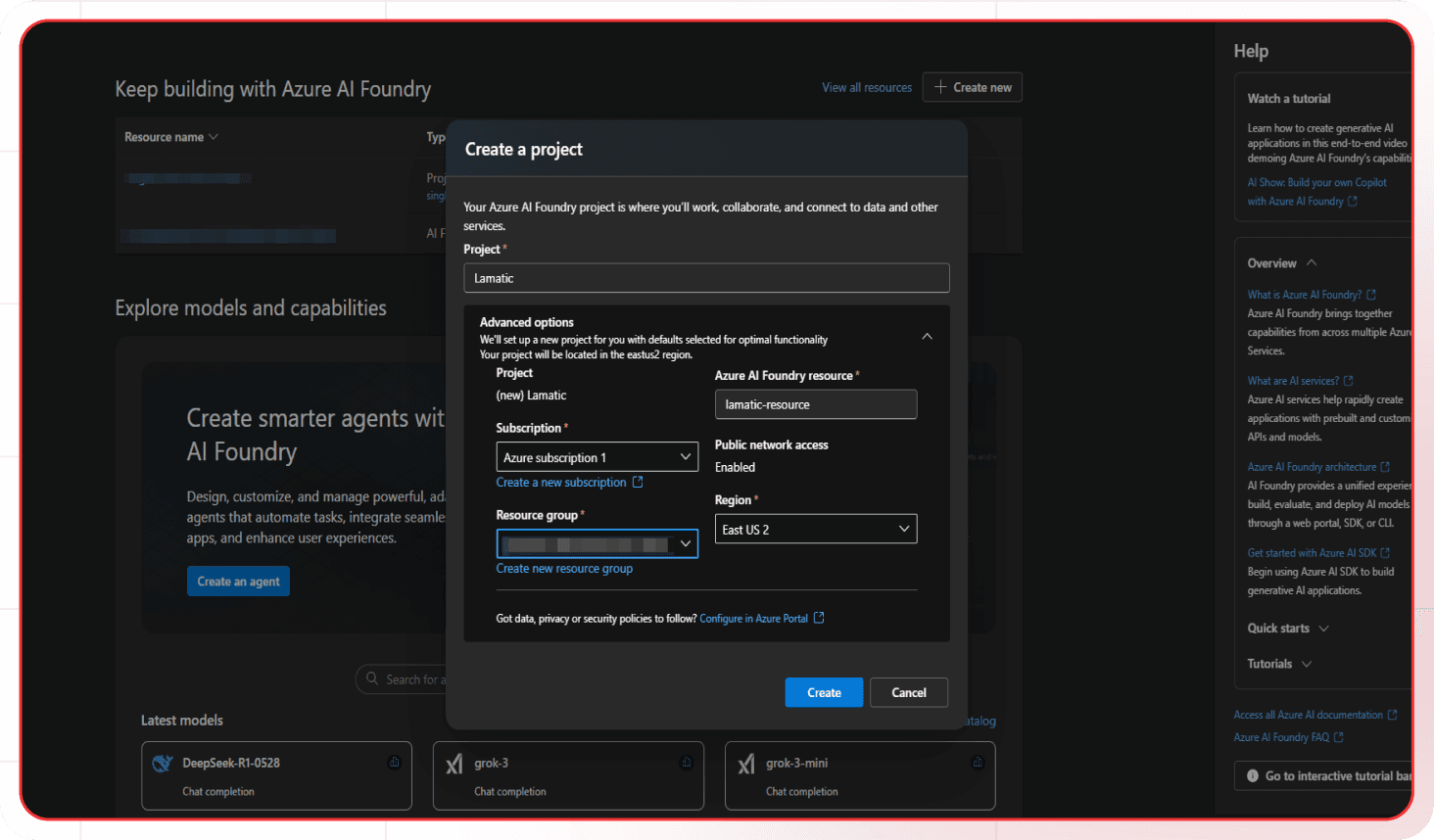Click the search magnifier icon
This screenshot has height=840, width=1434.
(x=372, y=678)
